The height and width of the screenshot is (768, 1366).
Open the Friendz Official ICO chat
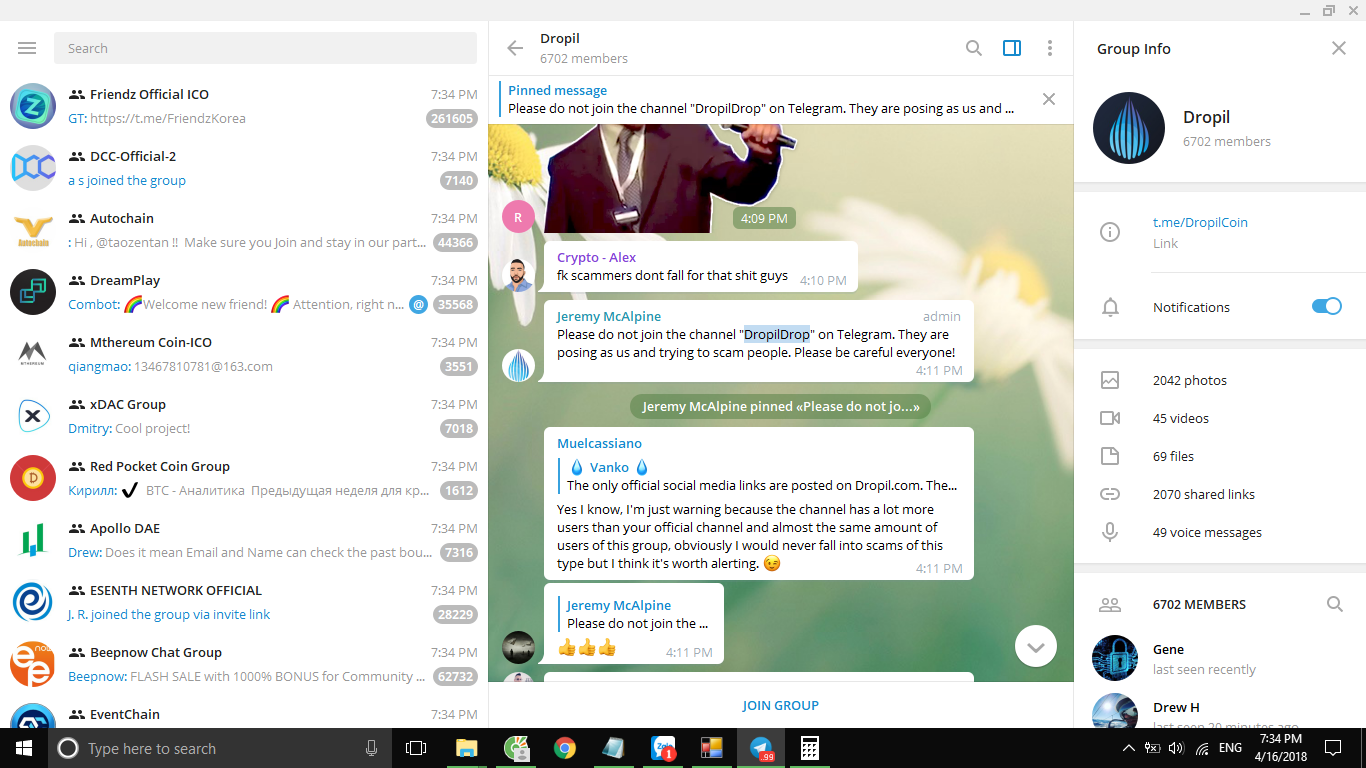244,106
